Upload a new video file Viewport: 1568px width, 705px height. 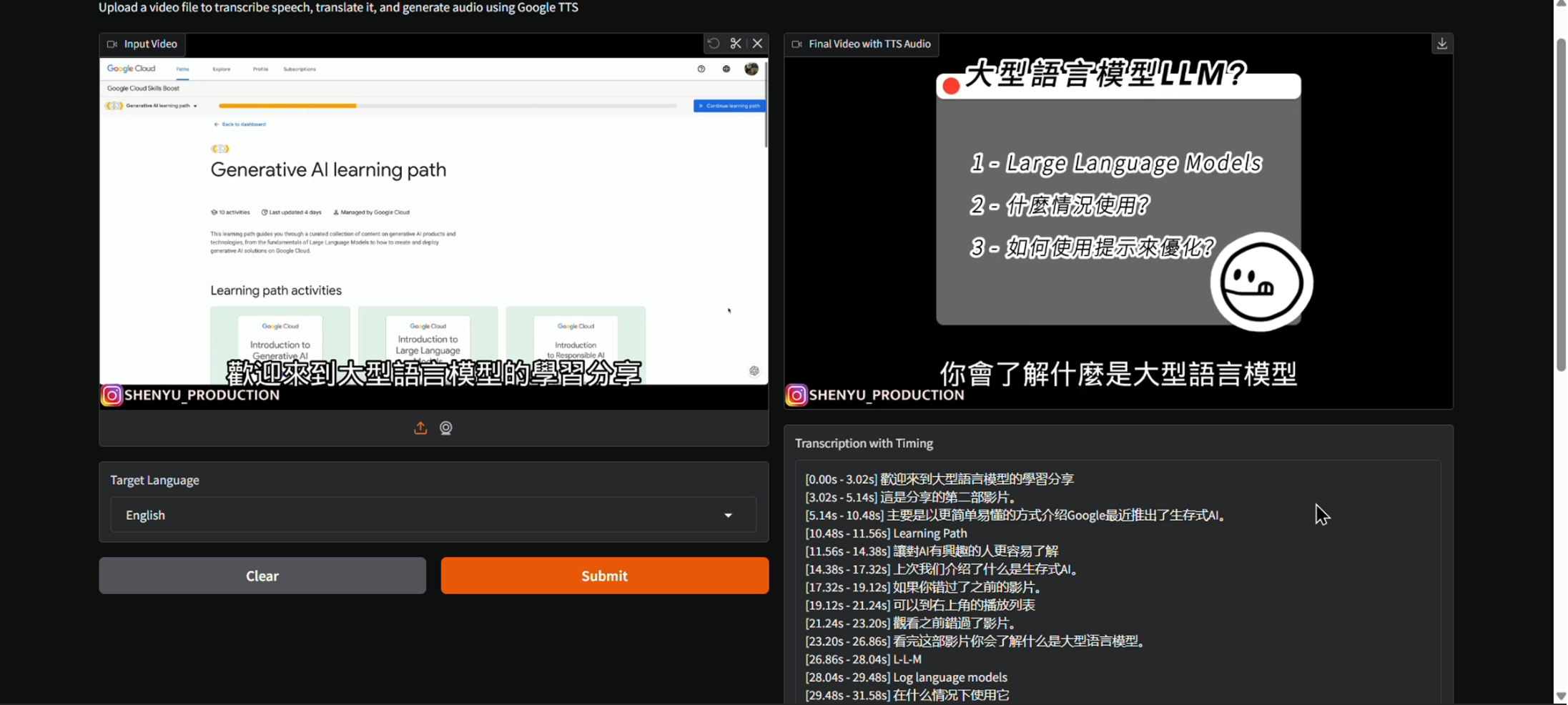click(420, 428)
